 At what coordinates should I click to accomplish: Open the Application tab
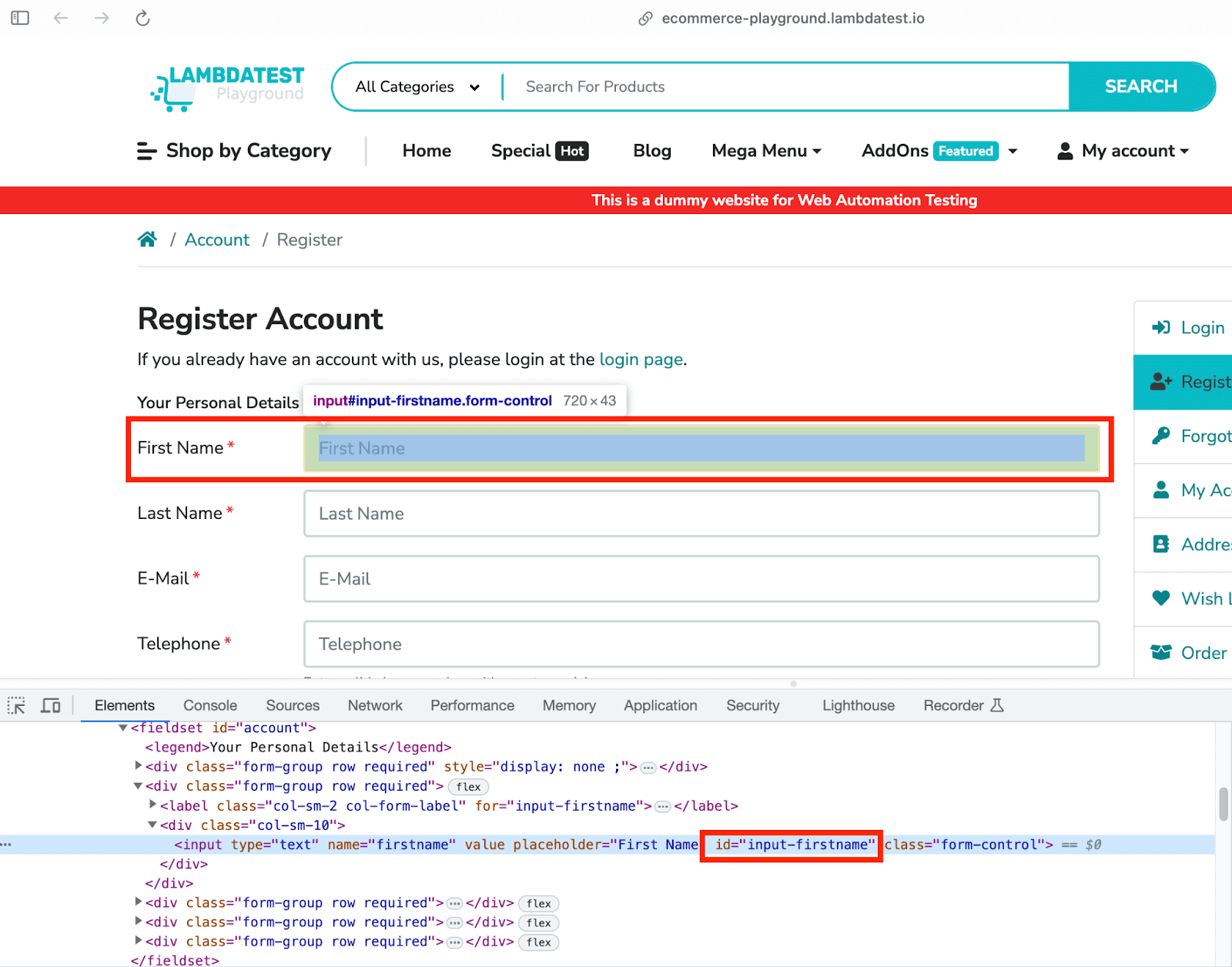(661, 705)
